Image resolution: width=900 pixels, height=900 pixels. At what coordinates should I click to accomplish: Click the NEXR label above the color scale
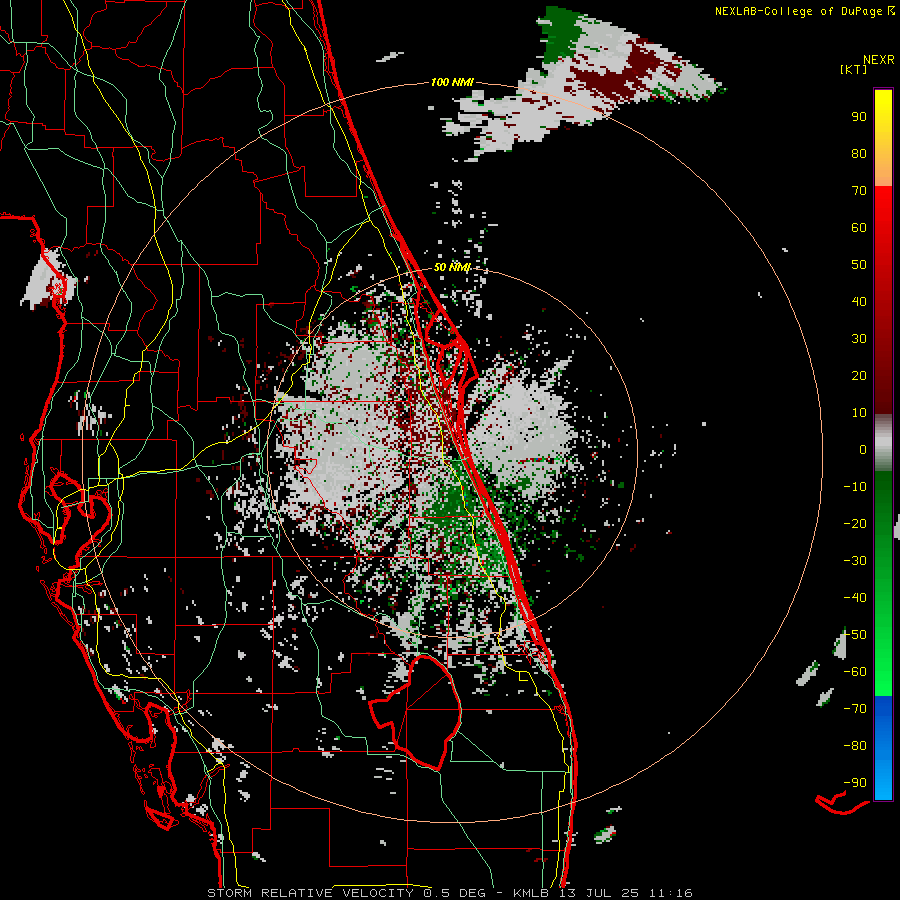coord(878,60)
